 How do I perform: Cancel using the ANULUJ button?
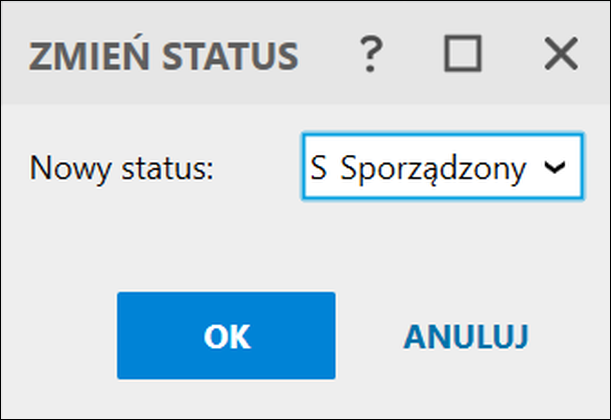(466, 336)
